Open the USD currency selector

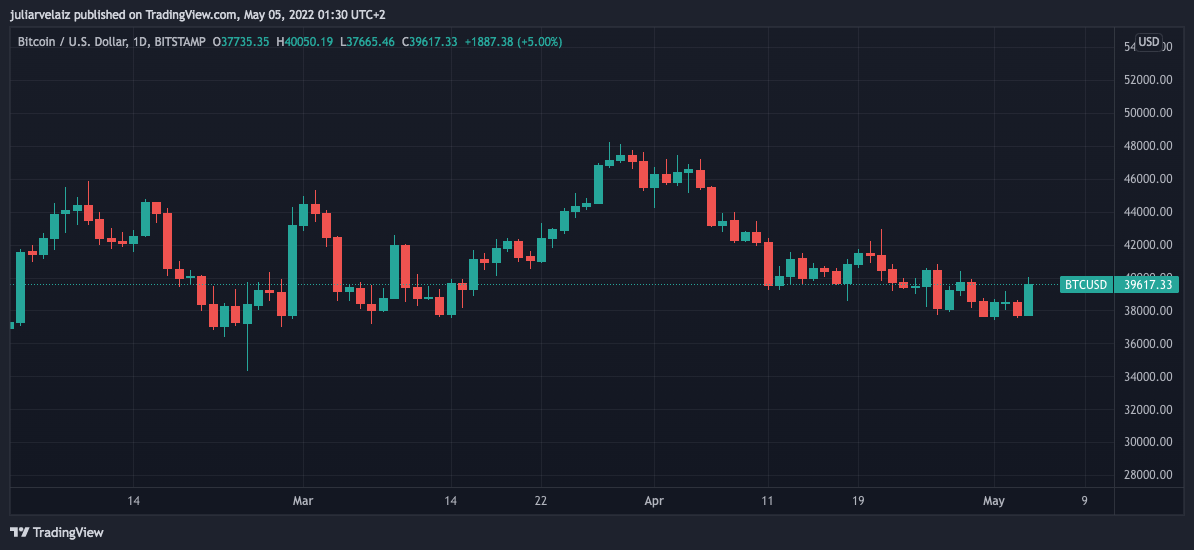click(x=1149, y=42)
